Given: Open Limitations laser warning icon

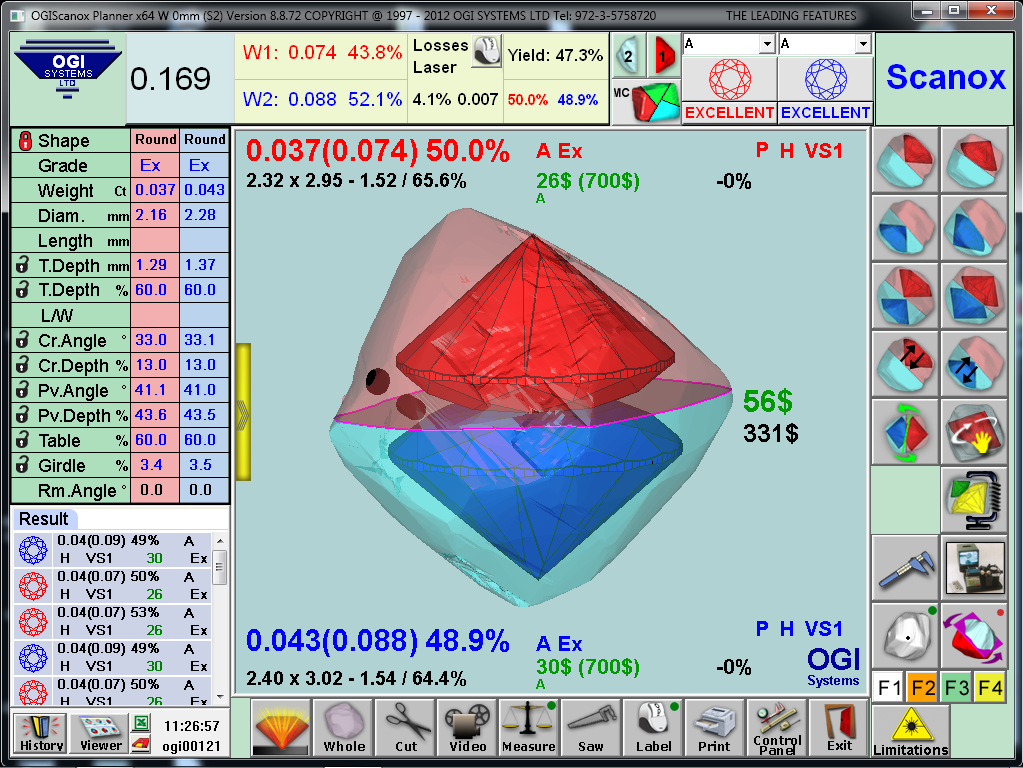Looking at the screenshot, I should pyautogui.click(x=910, y=731).
